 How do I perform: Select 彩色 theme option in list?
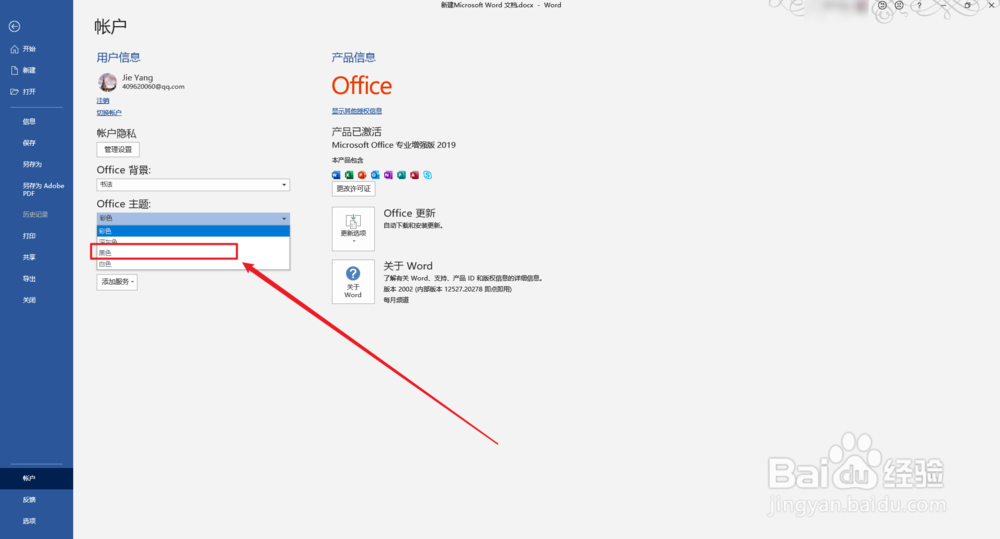tap(193, 231)
